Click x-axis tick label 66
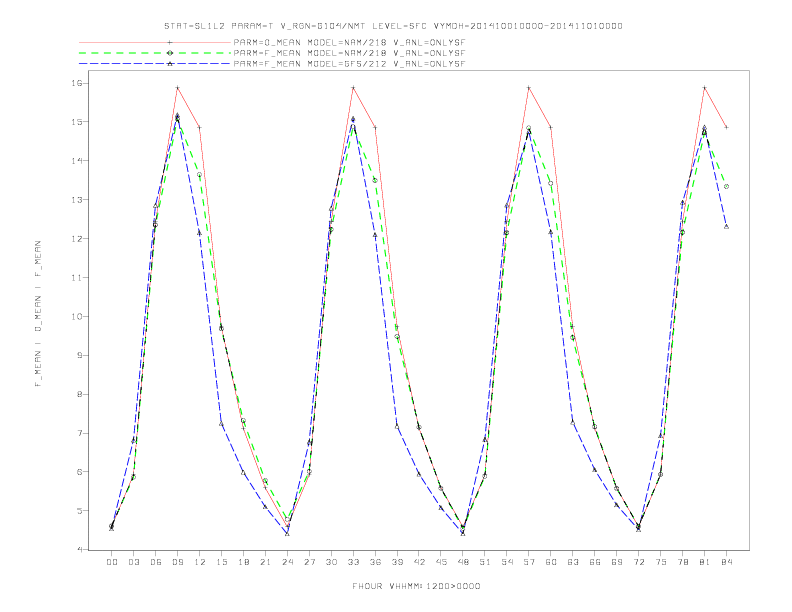 pyautogui.click(x=595, y=562)
